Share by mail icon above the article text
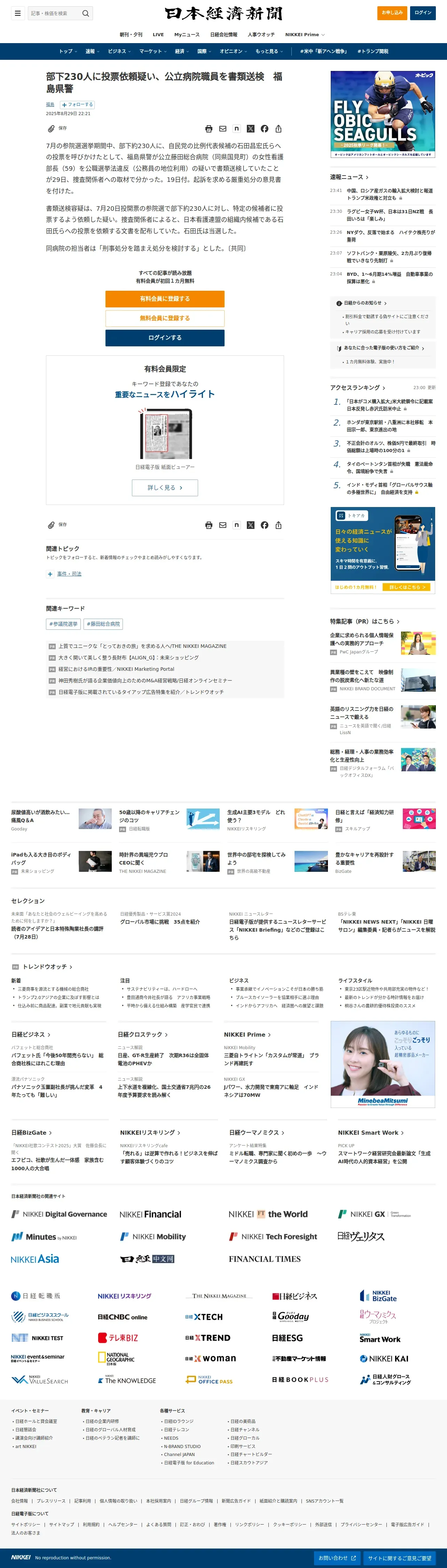 (x=223, y=128)
